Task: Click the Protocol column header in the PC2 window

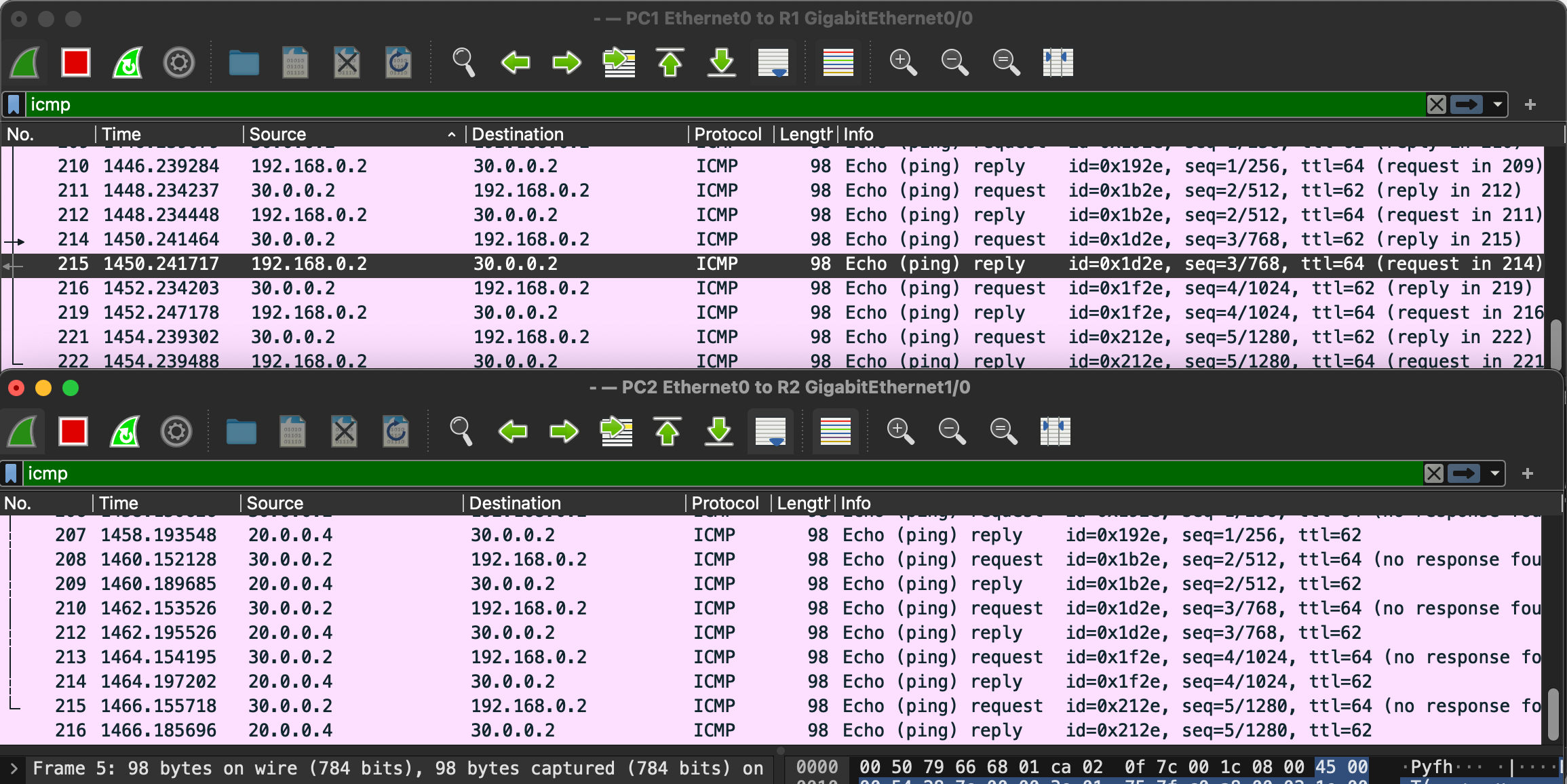Action: pos(724,503)
